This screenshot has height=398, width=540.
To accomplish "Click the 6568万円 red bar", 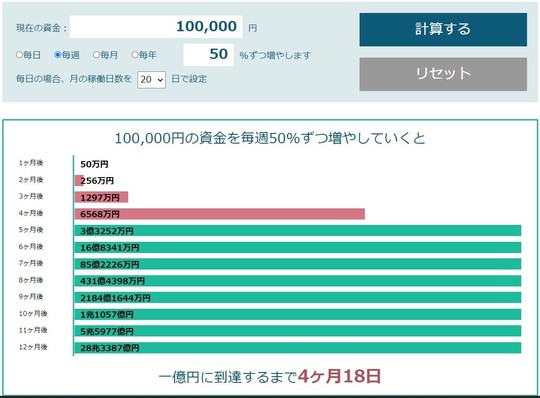I will (x=220, y=214).
